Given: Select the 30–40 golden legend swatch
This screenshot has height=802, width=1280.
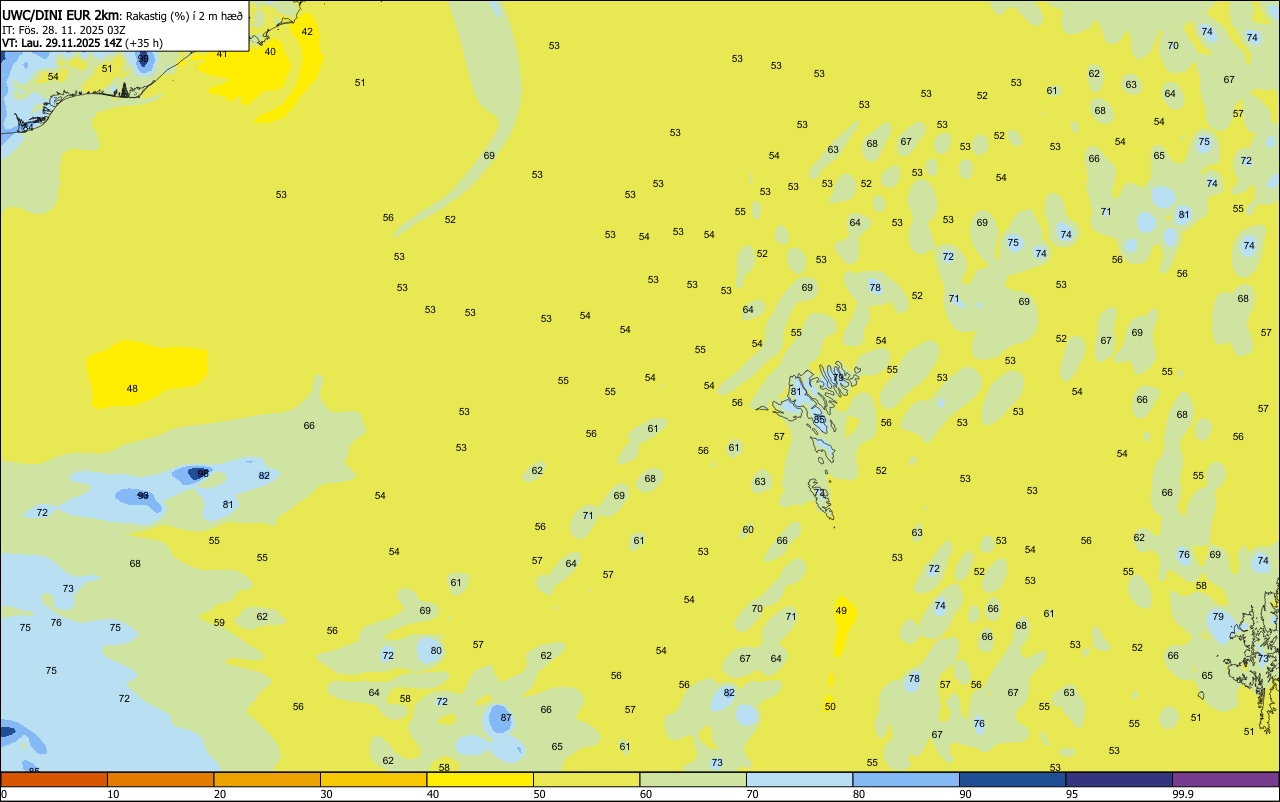Looking at the screenshot, I should click(373, 779).
